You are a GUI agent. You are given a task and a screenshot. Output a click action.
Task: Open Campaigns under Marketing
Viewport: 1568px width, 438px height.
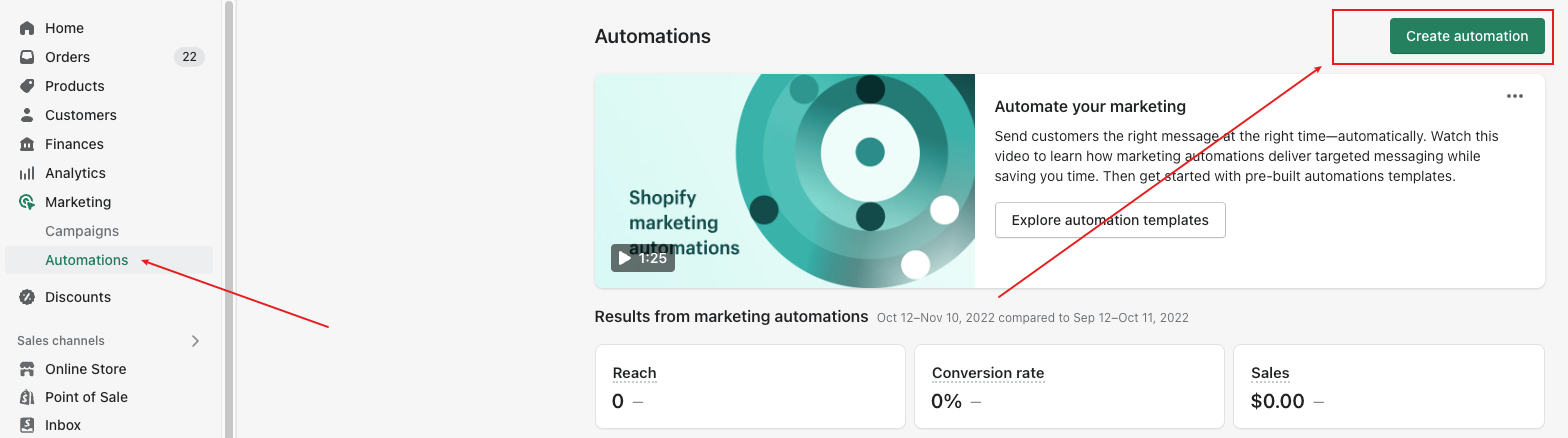pos(82,231)
